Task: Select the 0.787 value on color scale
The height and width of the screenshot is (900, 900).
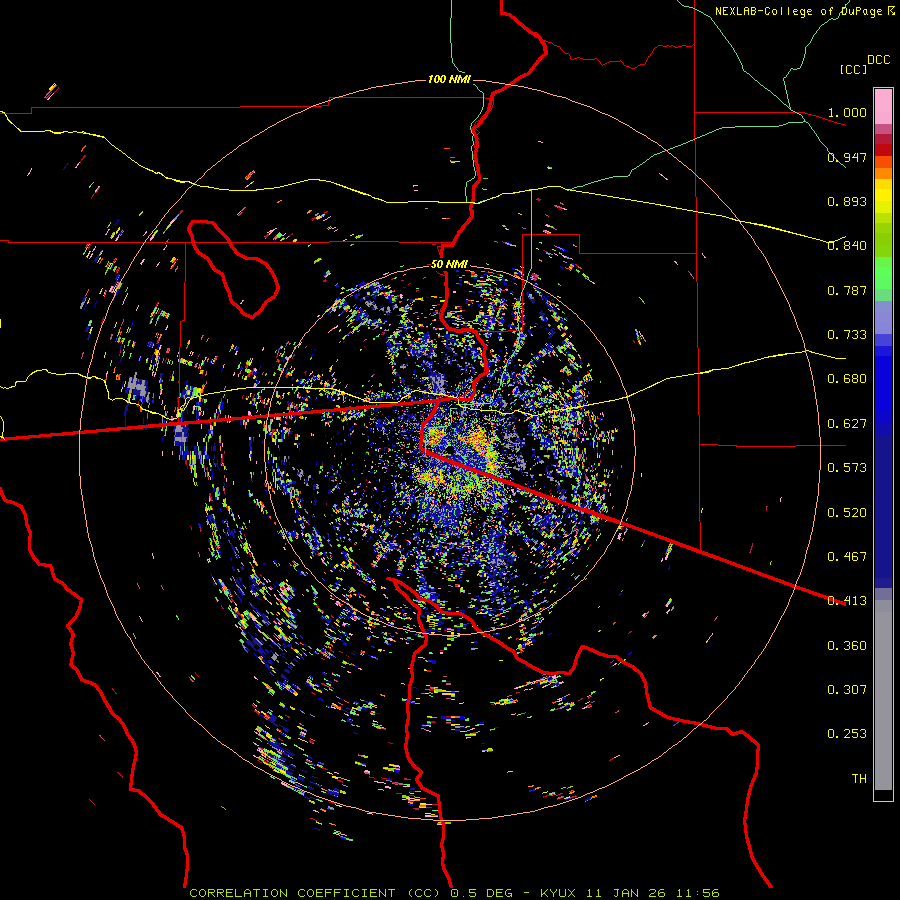Action: tap(847, 290)
